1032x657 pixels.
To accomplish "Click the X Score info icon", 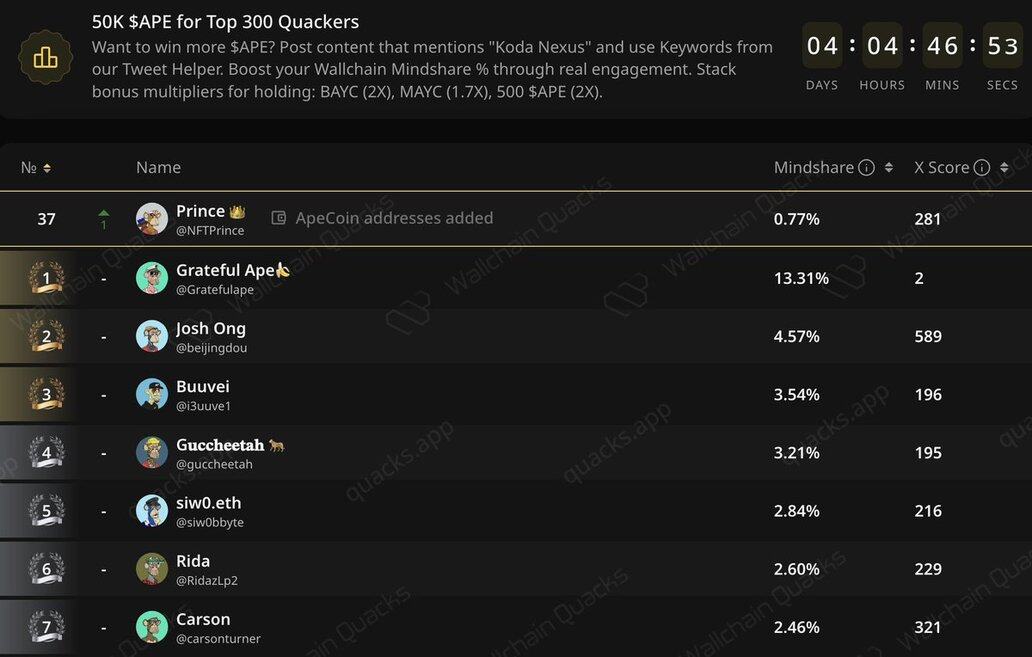I will click(x=982, y=168).
